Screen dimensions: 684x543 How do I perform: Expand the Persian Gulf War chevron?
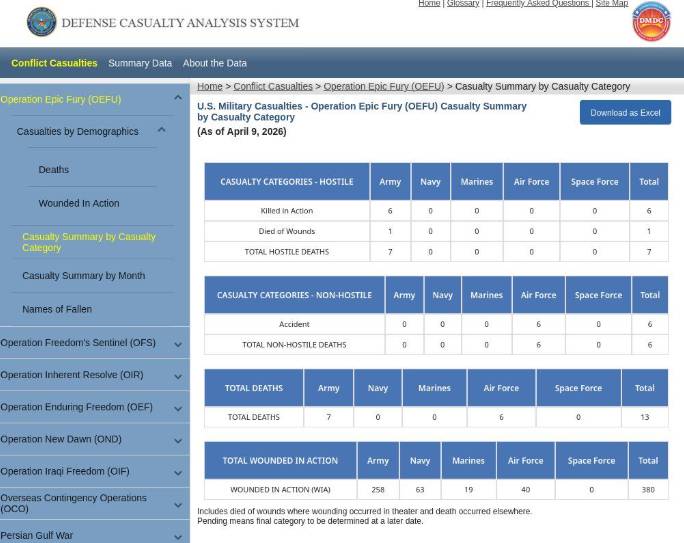178,537
